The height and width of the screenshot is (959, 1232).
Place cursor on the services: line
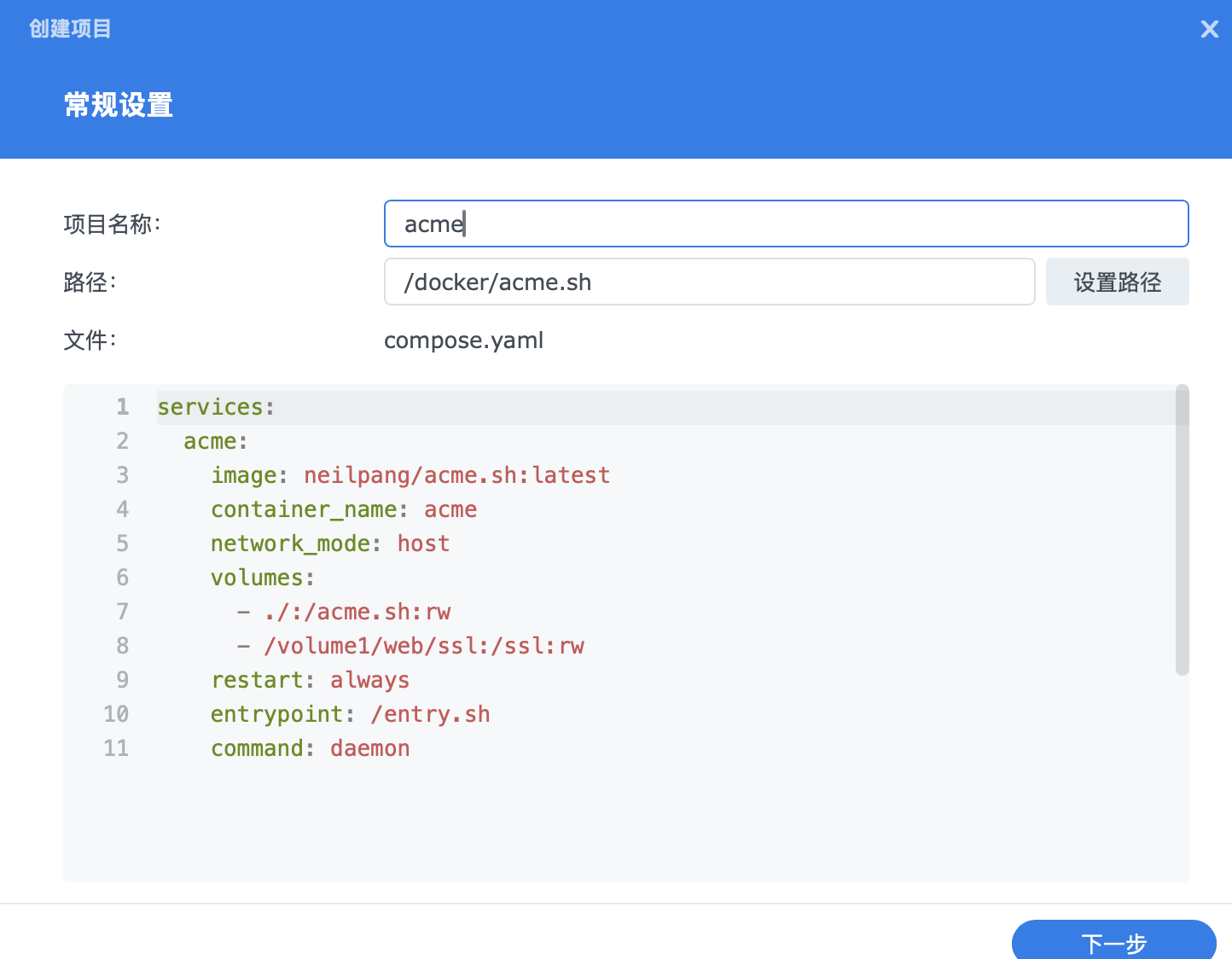coord(215,407)
